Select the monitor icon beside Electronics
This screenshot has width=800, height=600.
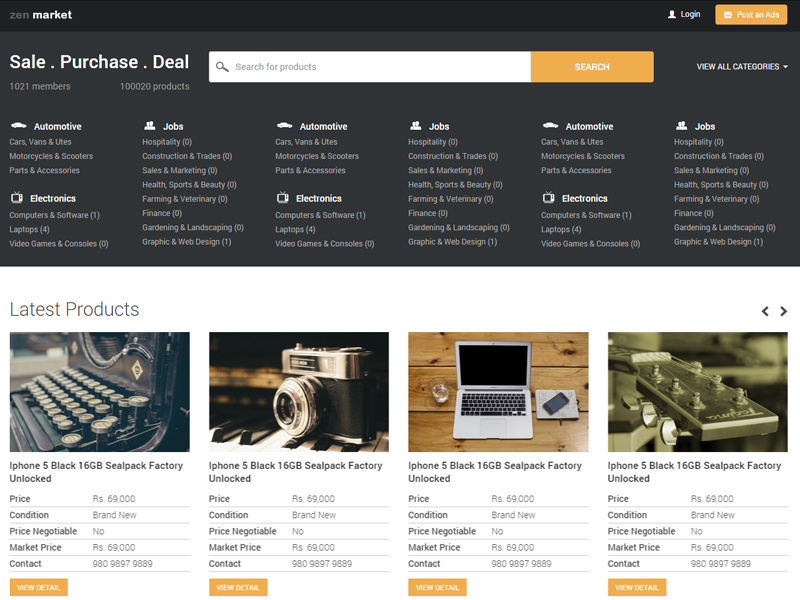pos(14,198)
